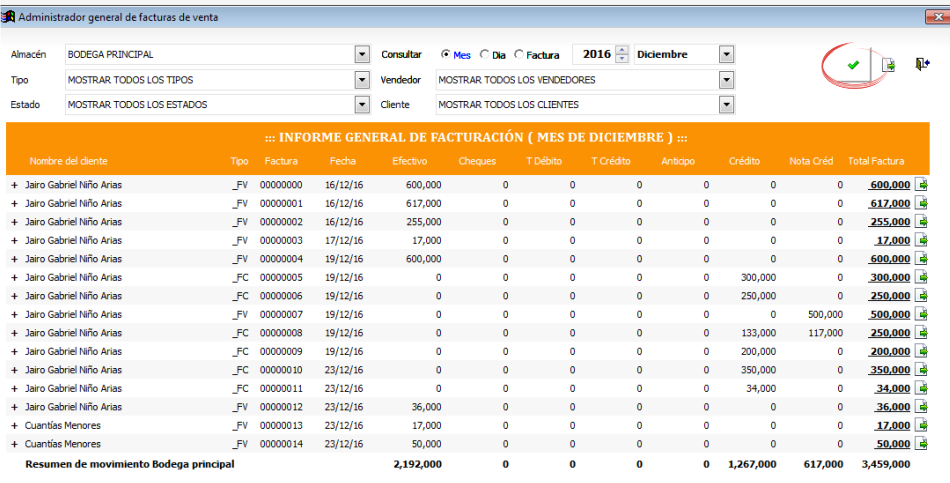Expand row of invoice 00000003
Viewport: 950px width, 483px height.
tap(15, 241)
